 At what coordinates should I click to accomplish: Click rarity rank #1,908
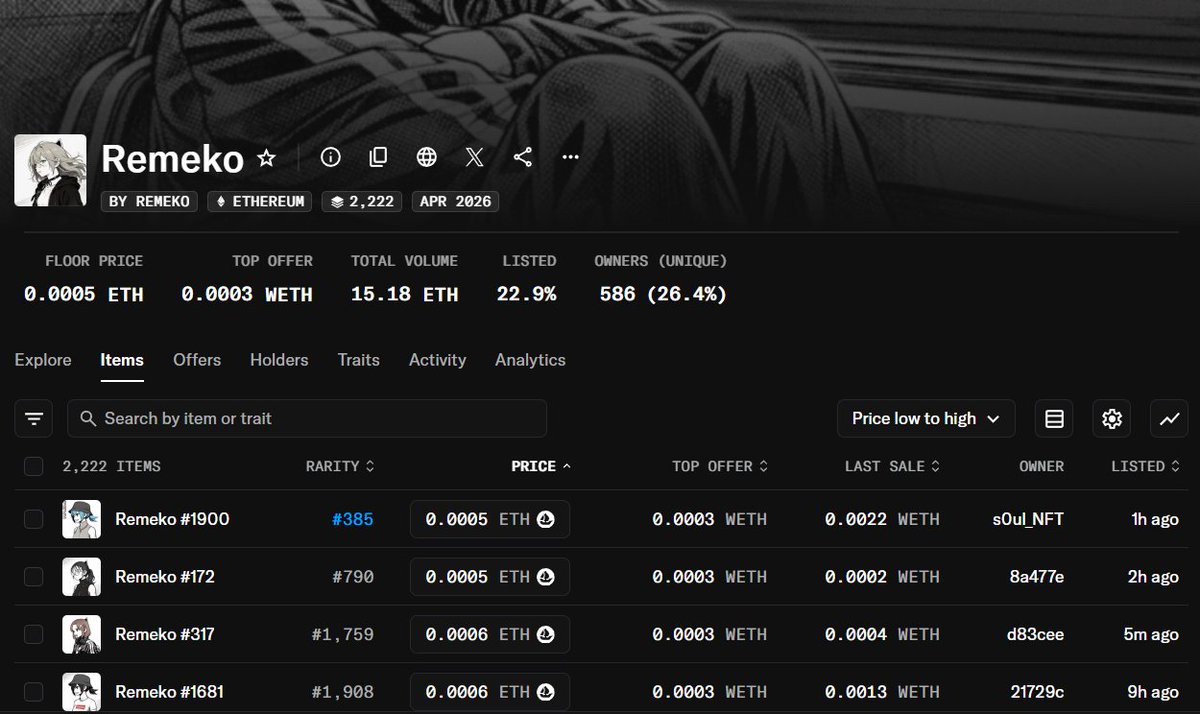(342, 692)
